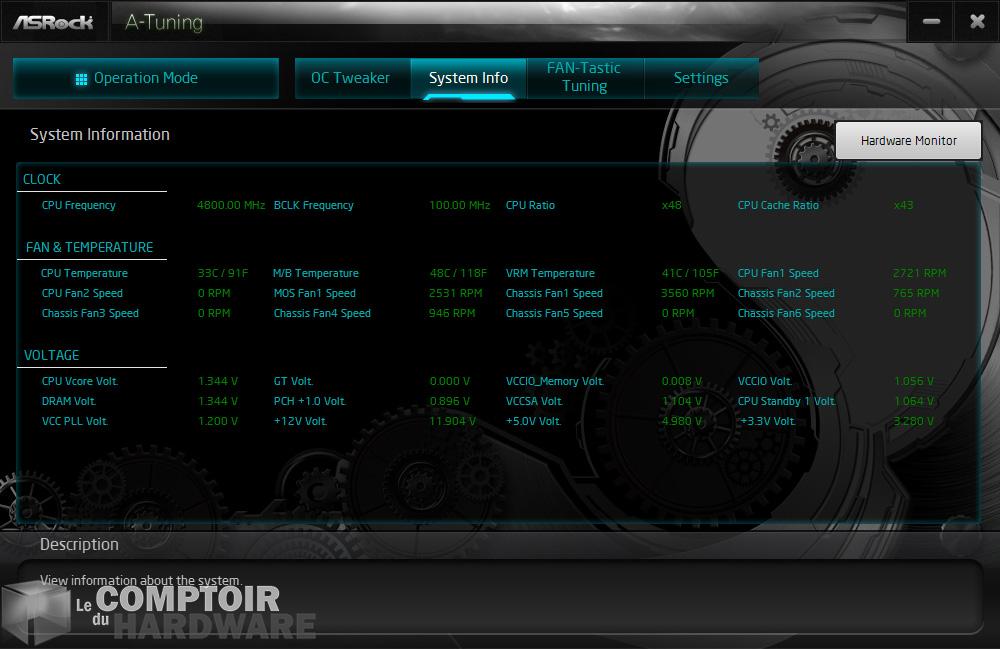Click the CLOCK section header
This screenshot has height=649, width=1000.
pyautogui.click(x=42, y=179)
